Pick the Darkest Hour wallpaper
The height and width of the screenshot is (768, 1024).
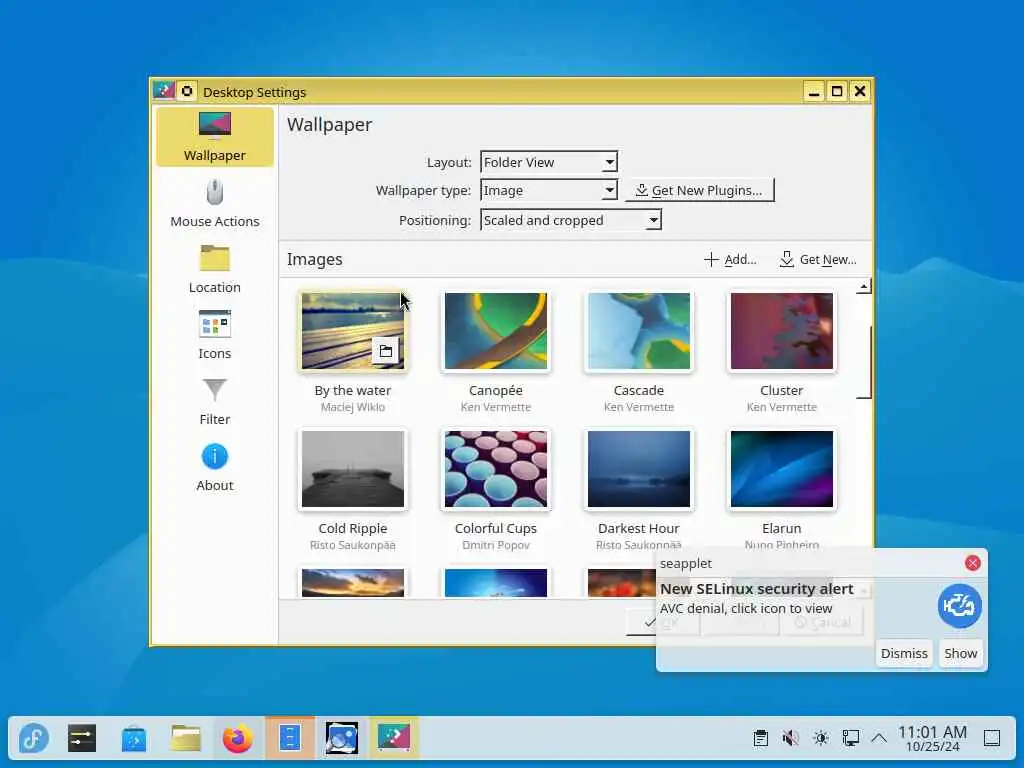[639, 469]
